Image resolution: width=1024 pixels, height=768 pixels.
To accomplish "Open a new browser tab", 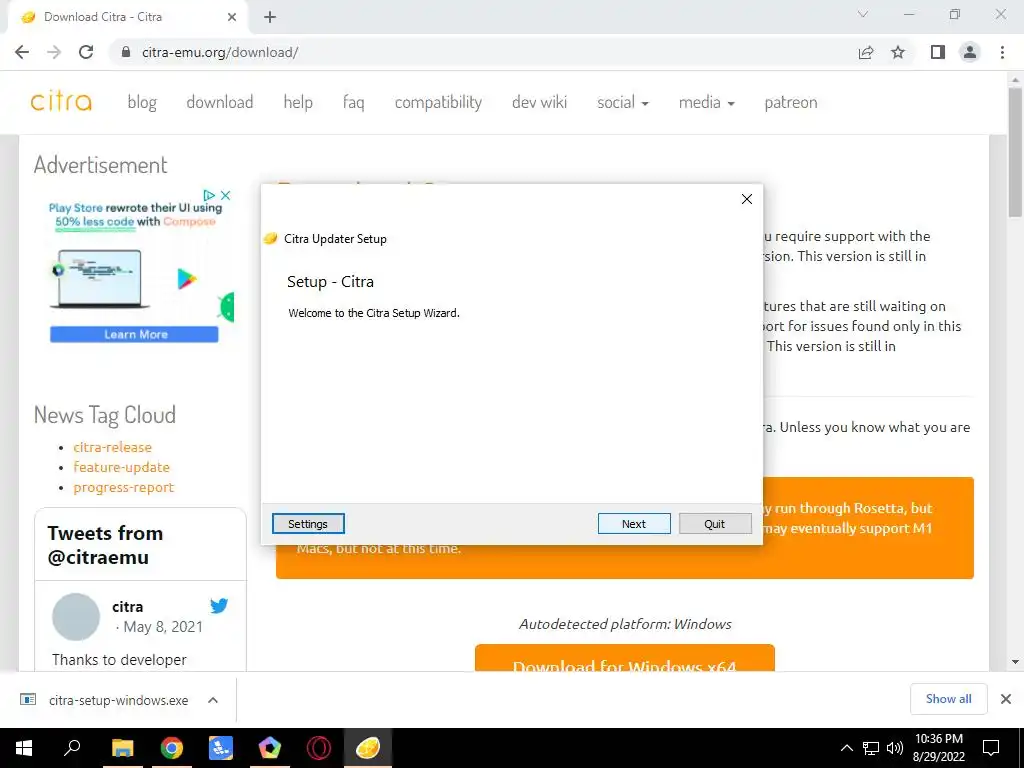I will click(270, 18).
